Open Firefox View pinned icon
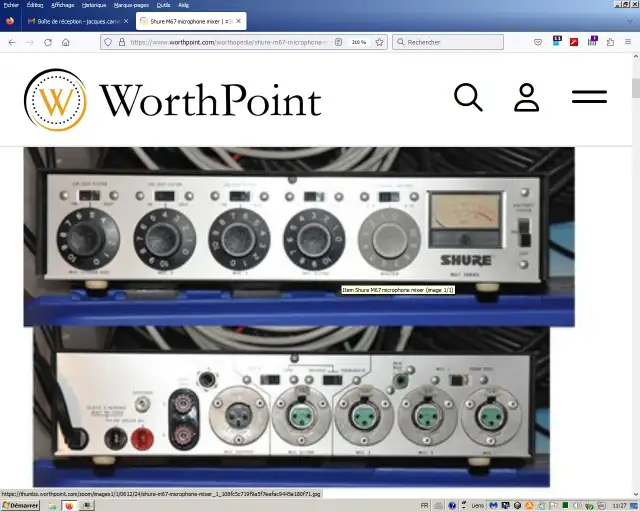 point(10,21)
